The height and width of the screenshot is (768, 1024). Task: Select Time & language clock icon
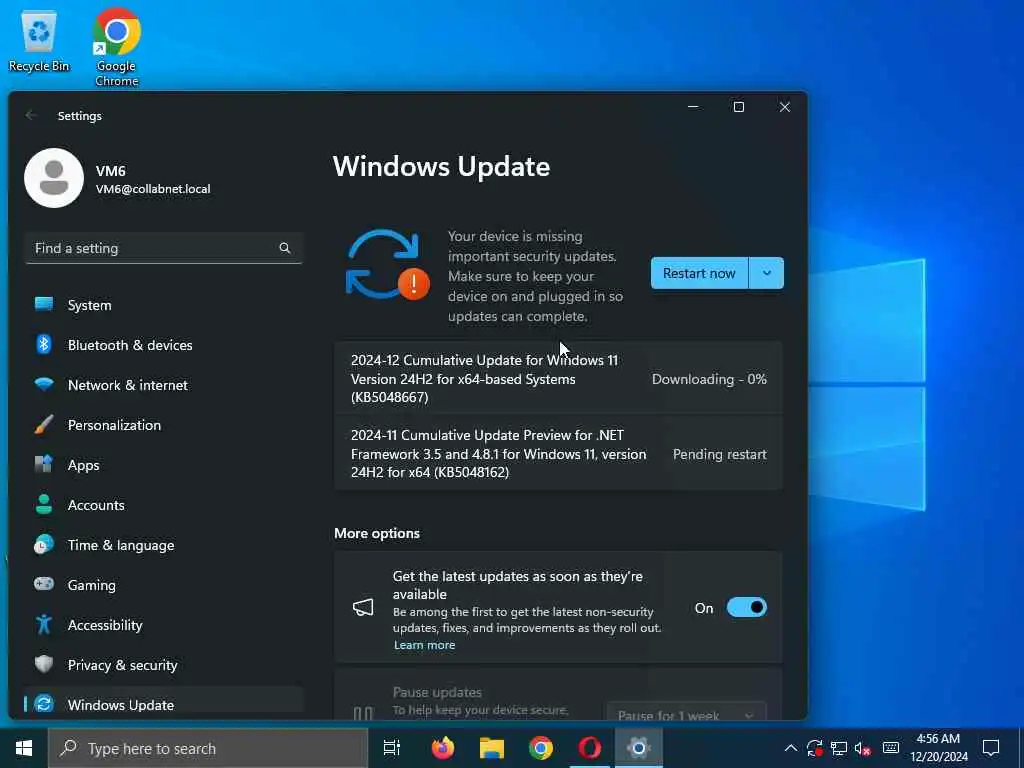[44, 544]
